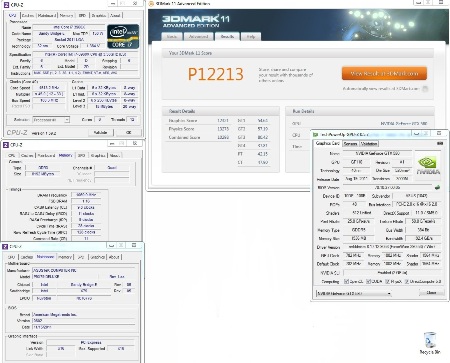Click the Run Details heading in 3DMark

pyautogui.click(x=303, y=111)
